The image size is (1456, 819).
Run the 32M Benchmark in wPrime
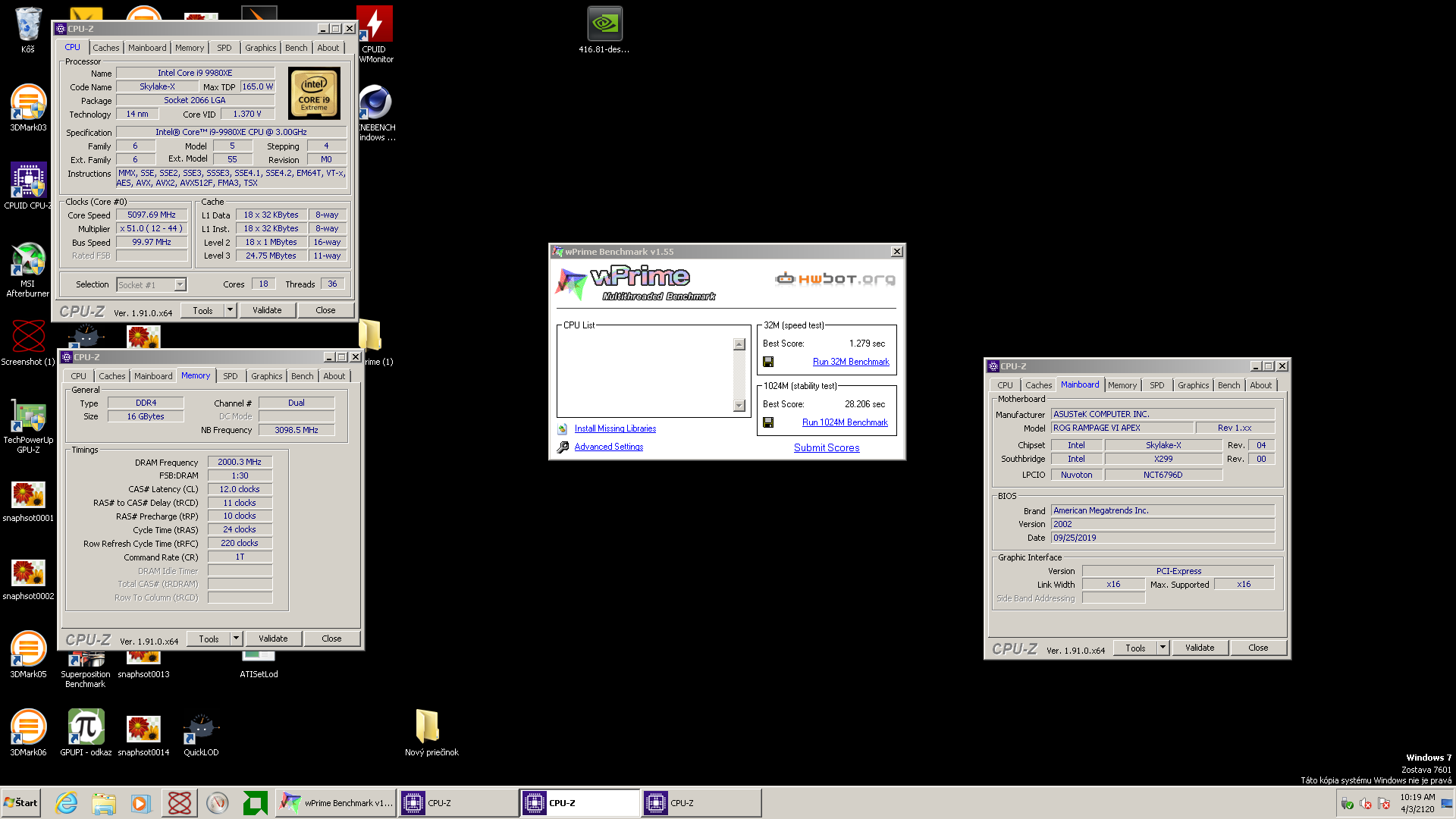point(851,362)
